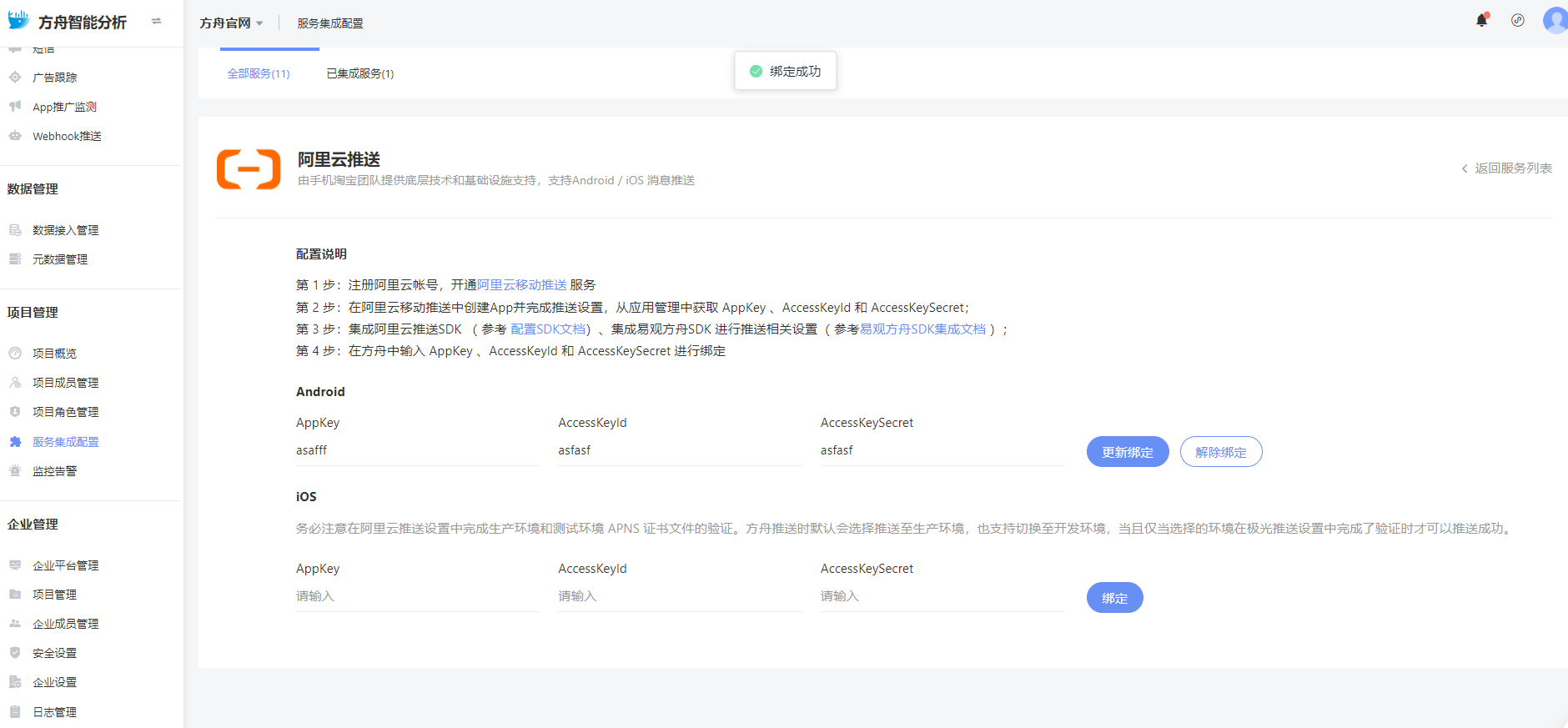Click the 企业平台管理 monitor icon
This screenshot has width=1568, height=728.
point(15,565)
